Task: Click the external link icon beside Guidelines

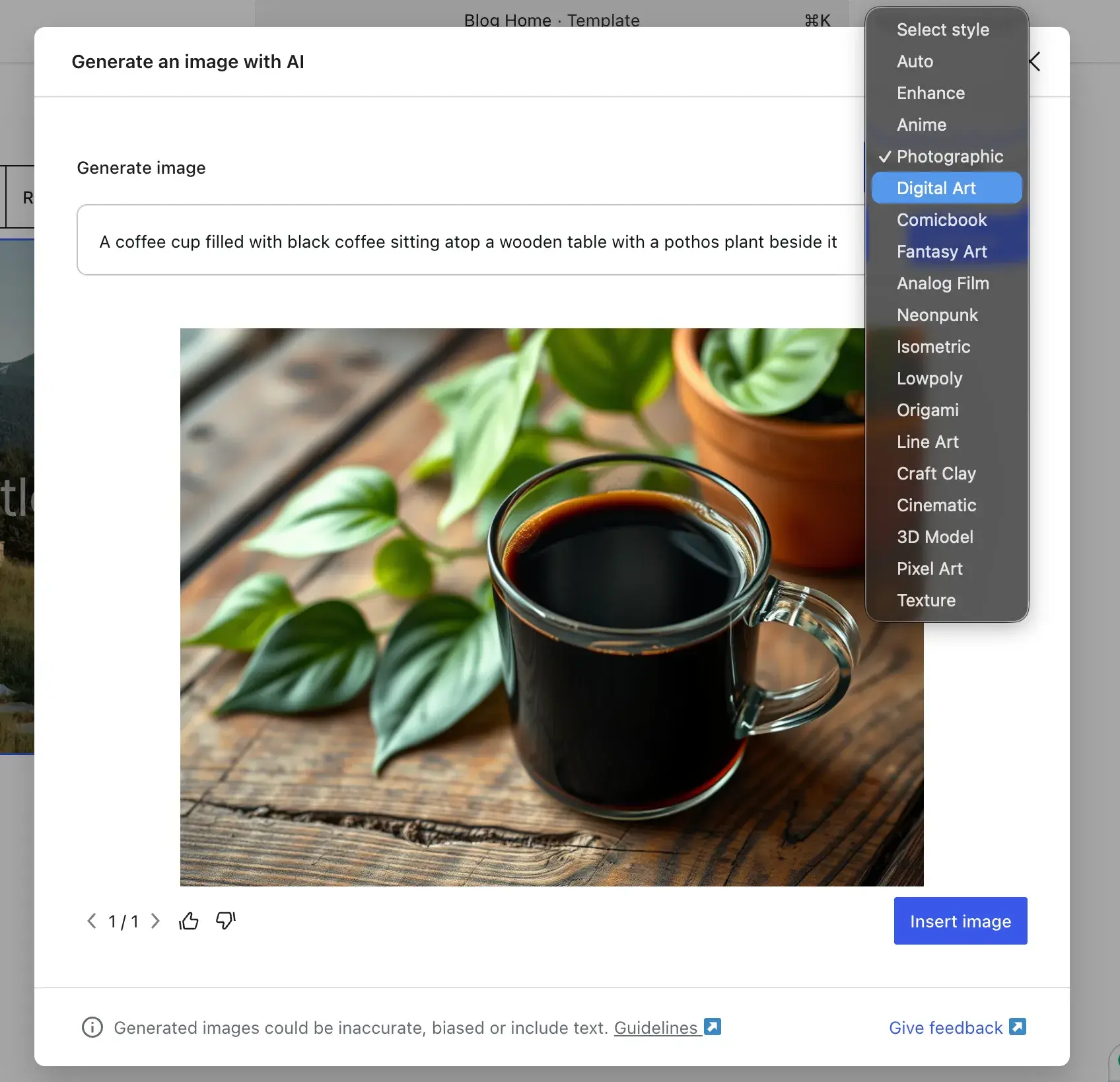Action: (712, 1027)
